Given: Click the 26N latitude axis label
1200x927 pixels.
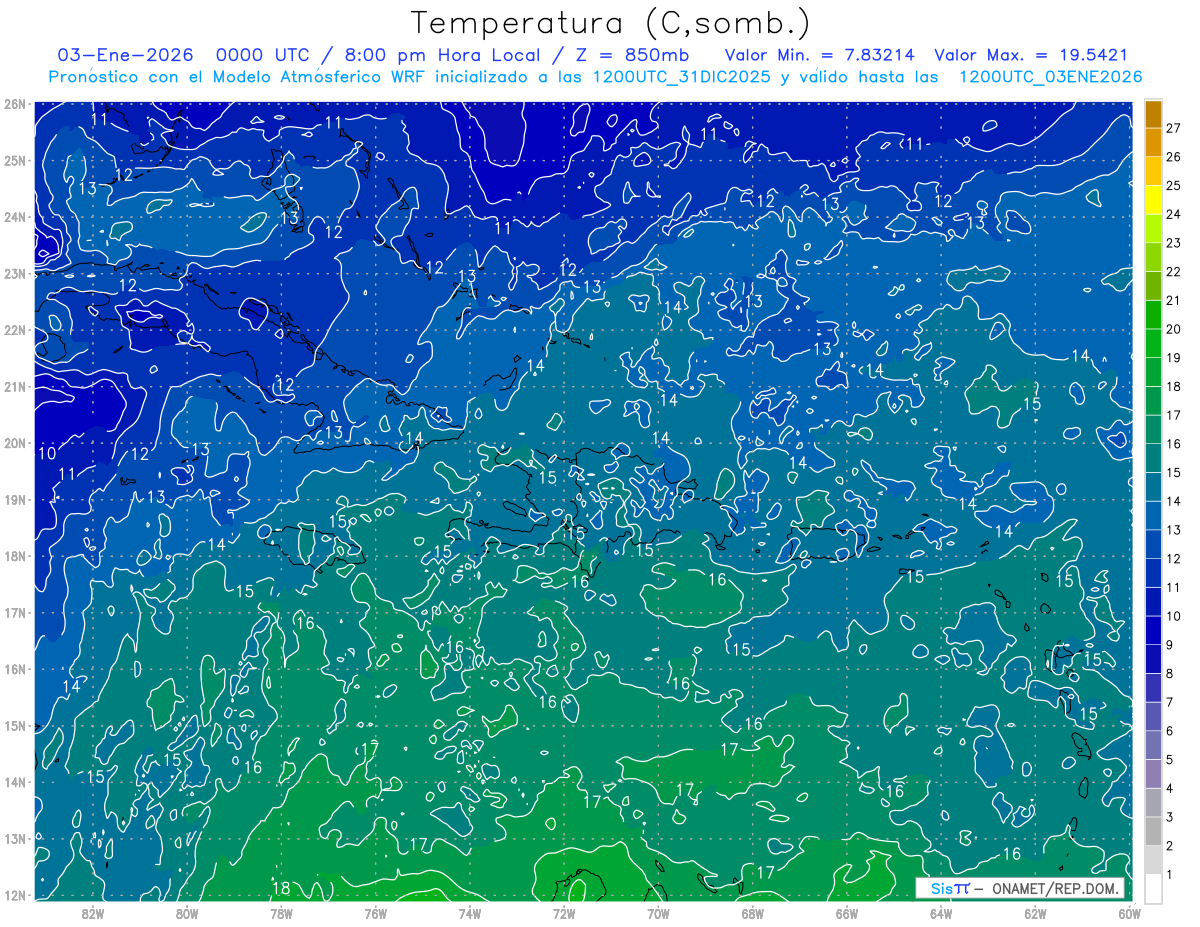Looking at the screenshot, I should (14, 104).
